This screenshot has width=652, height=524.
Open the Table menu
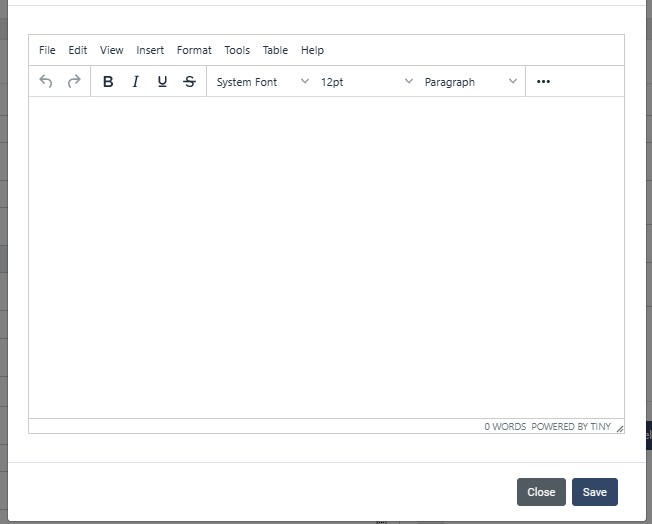275,50
